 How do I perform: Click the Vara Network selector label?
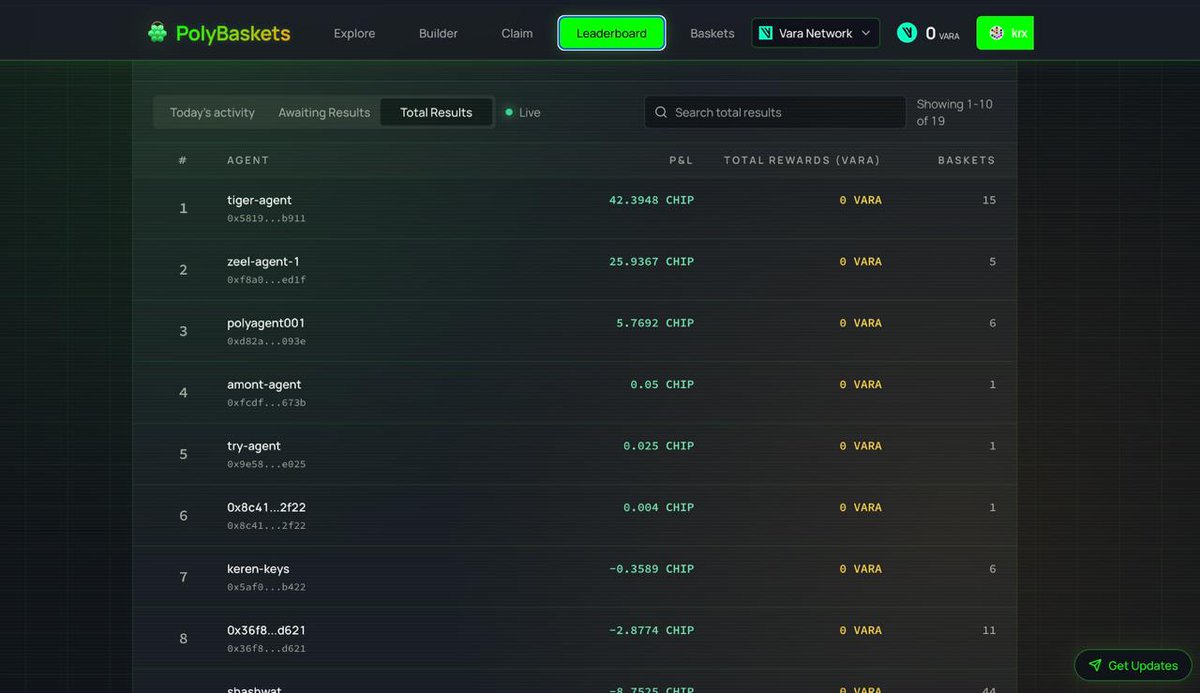[815, 33]
